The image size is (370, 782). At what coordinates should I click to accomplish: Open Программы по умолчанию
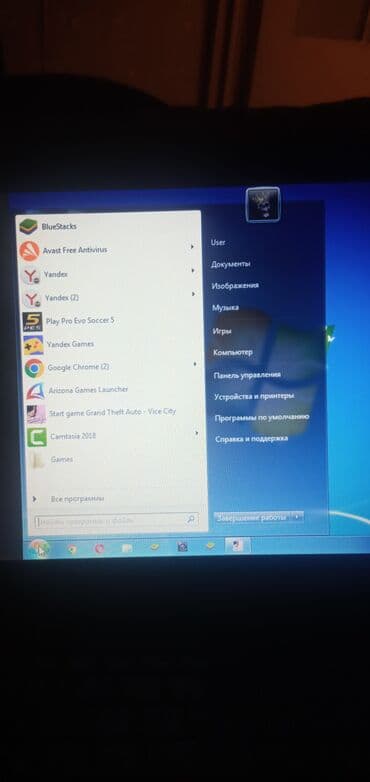(262, 418)
